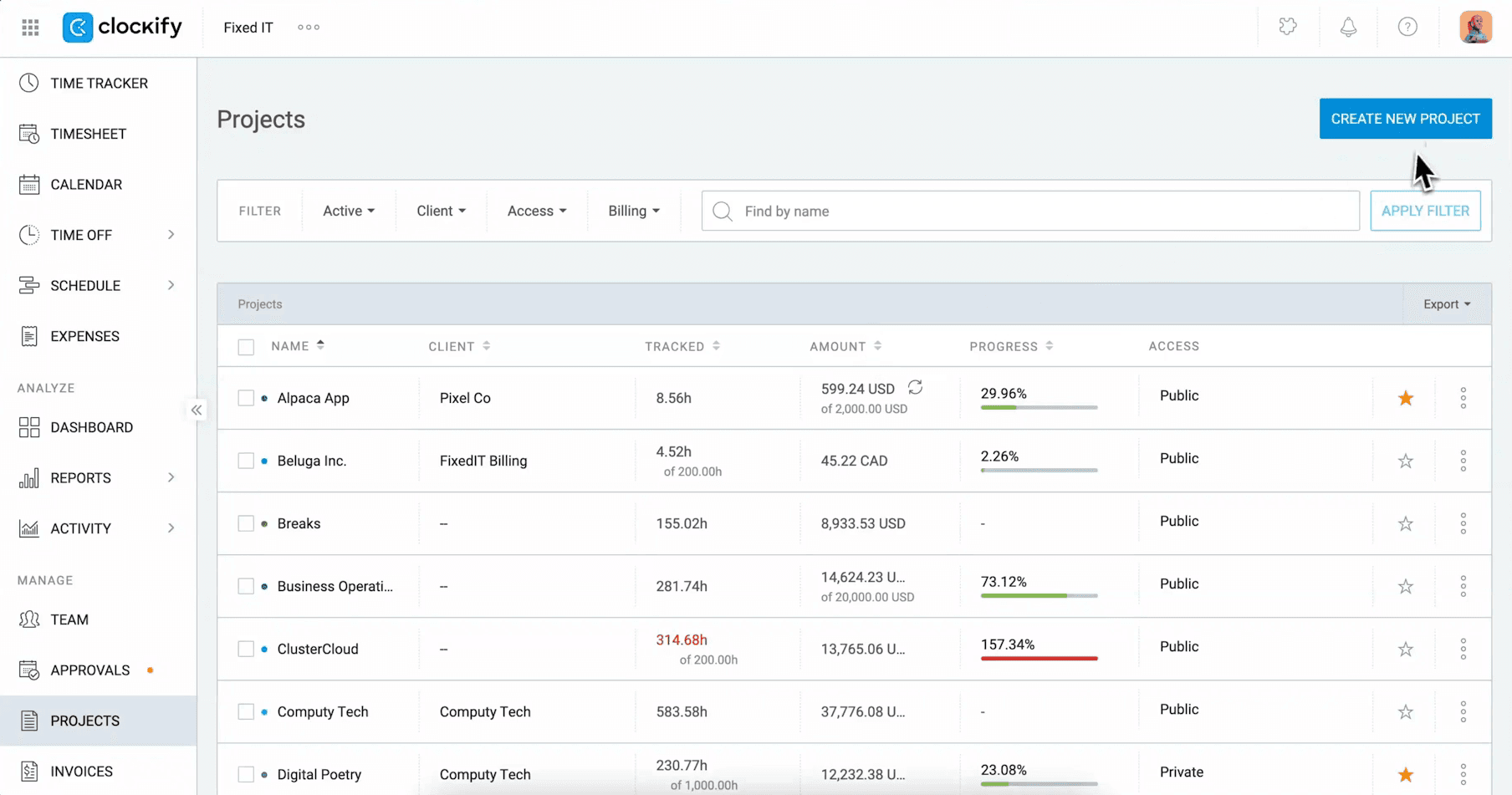Expand the Reports sidebar submenu
The height and width of the screenshot is (795, 1512).
pos(171,478)
